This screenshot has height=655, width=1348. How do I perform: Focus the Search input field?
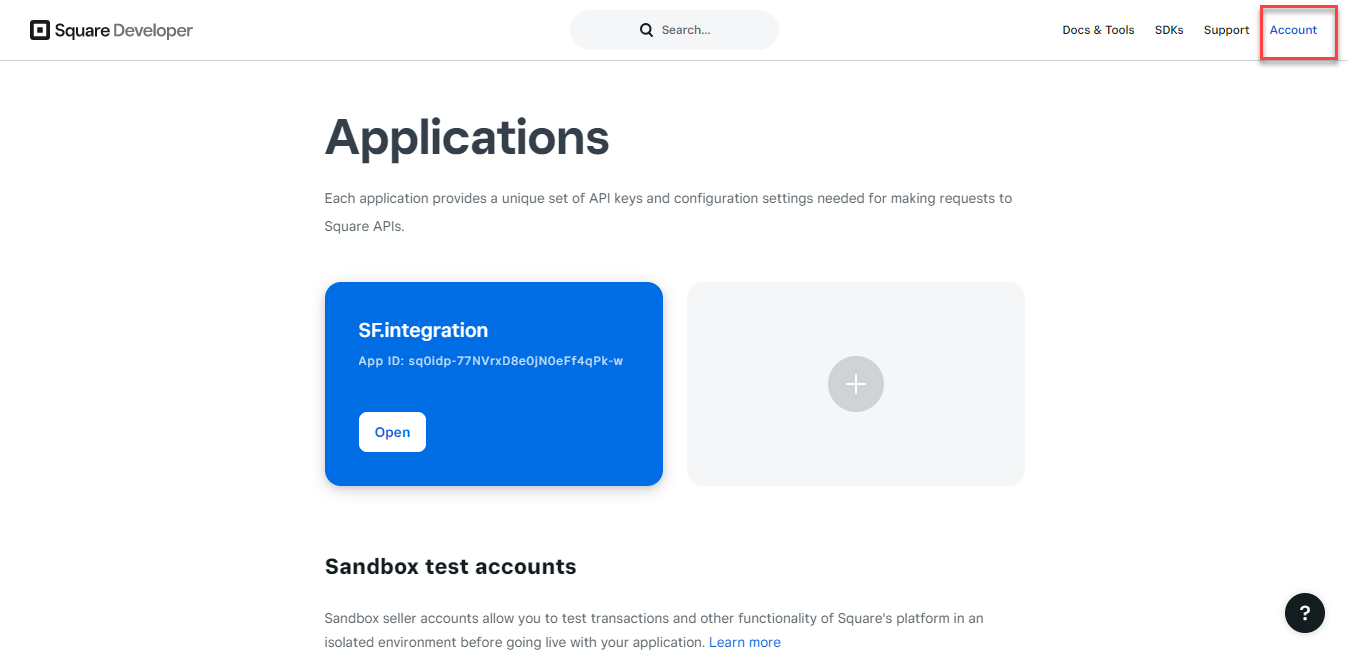[674, 30]
